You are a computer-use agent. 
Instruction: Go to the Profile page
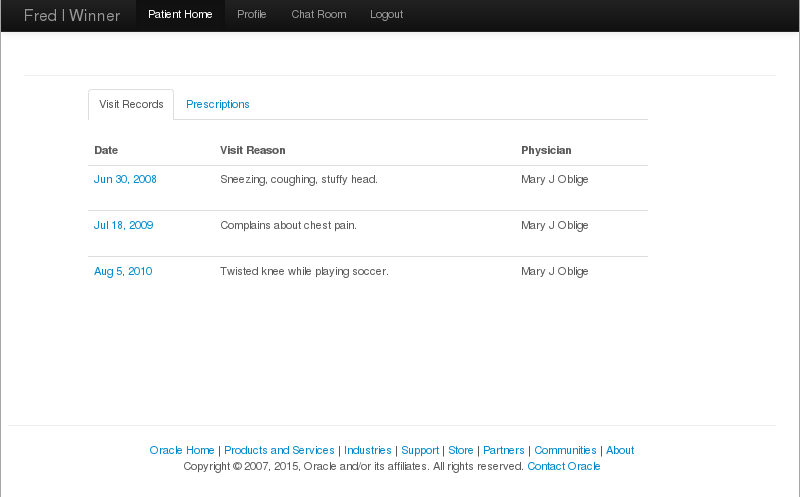(252, 15)
